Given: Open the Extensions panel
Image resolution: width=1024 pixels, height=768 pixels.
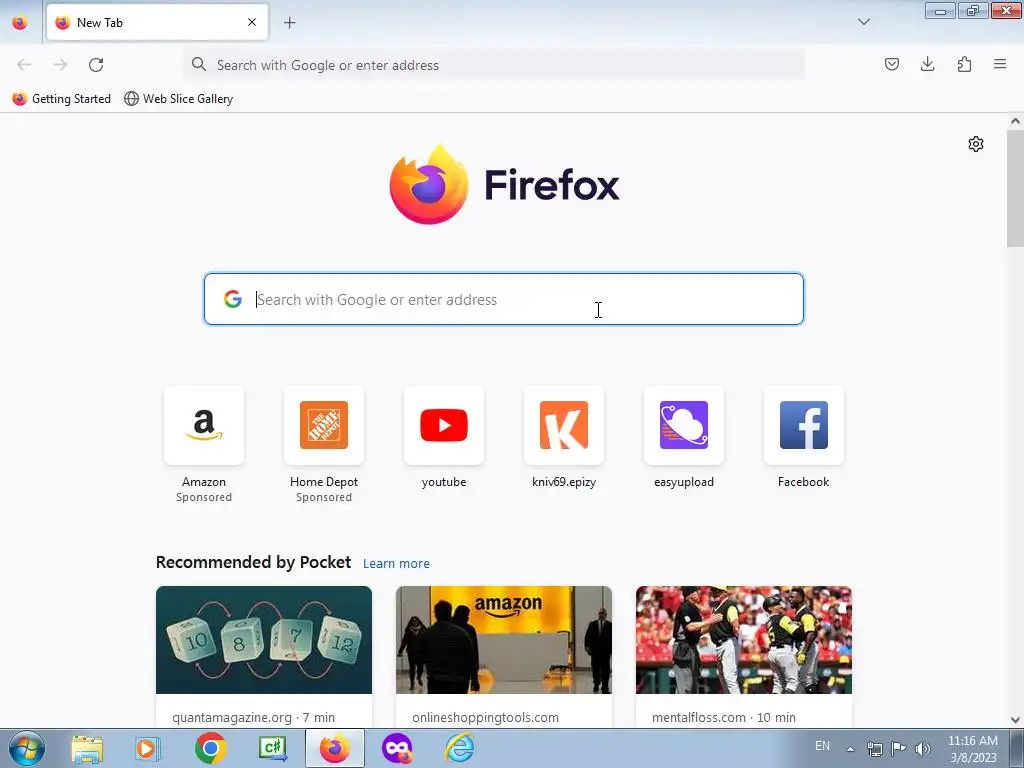Looking at the screenshot, I should [x=964, y=64].
